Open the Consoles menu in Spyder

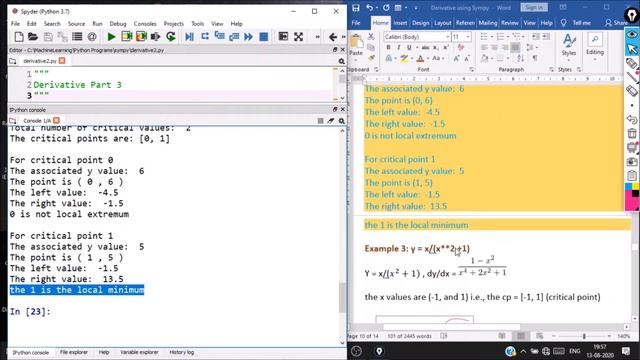pos(145,24)
